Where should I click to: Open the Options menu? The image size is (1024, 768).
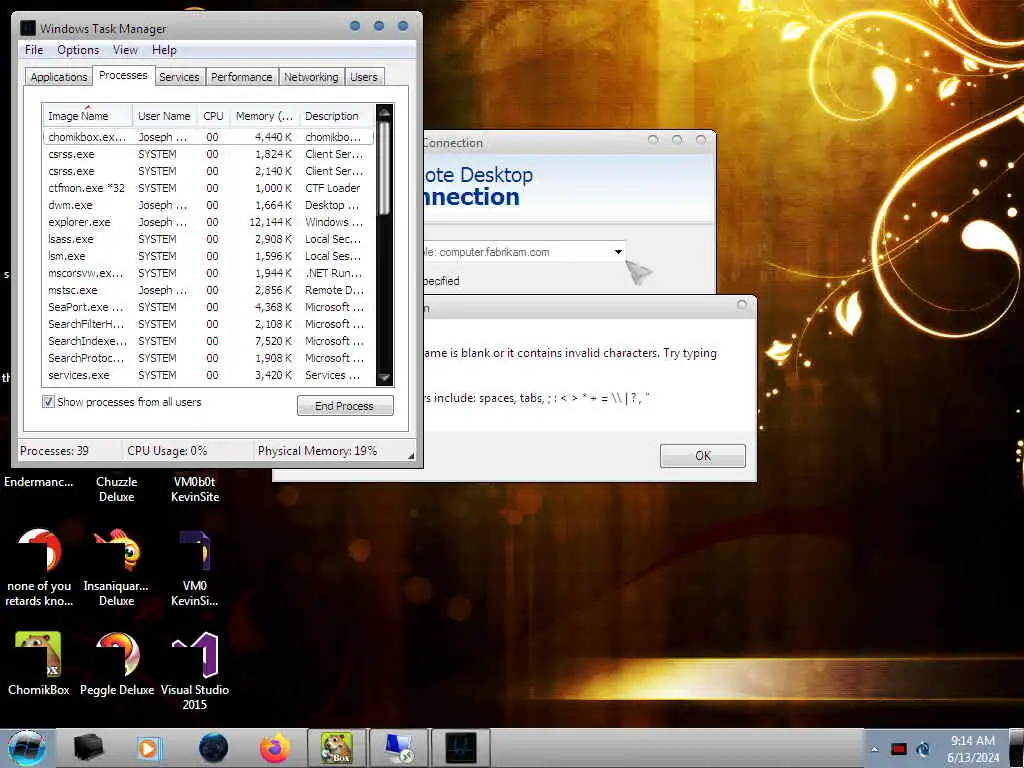click(78, 50)
